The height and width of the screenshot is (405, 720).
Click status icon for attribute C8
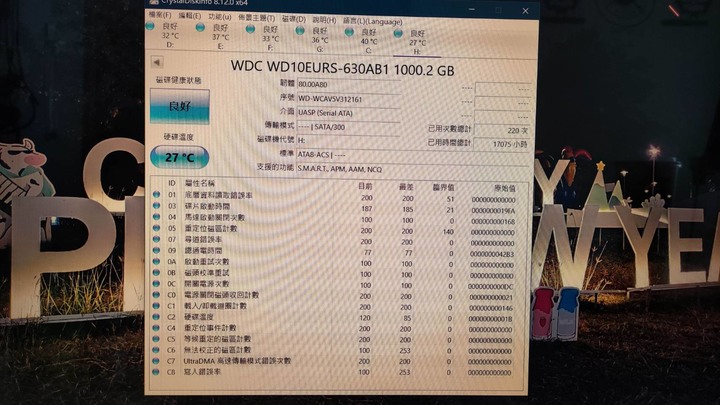click(x=157, y=372)
